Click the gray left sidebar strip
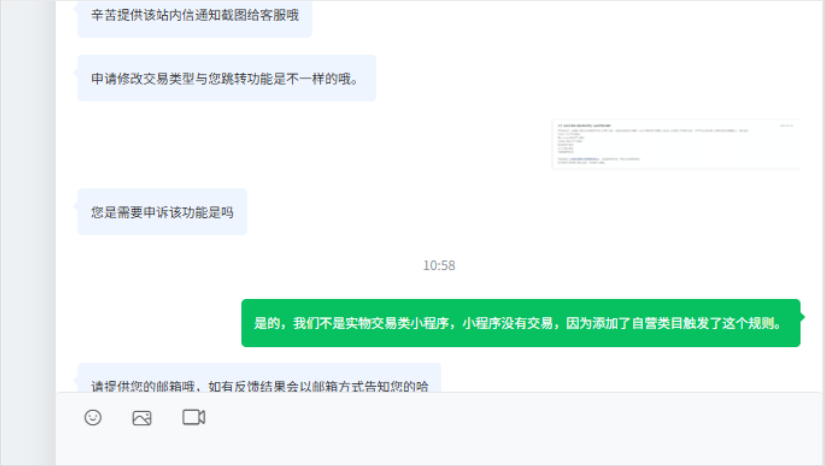This screenshot has width=825, height=466. click(x=28, y=233)
